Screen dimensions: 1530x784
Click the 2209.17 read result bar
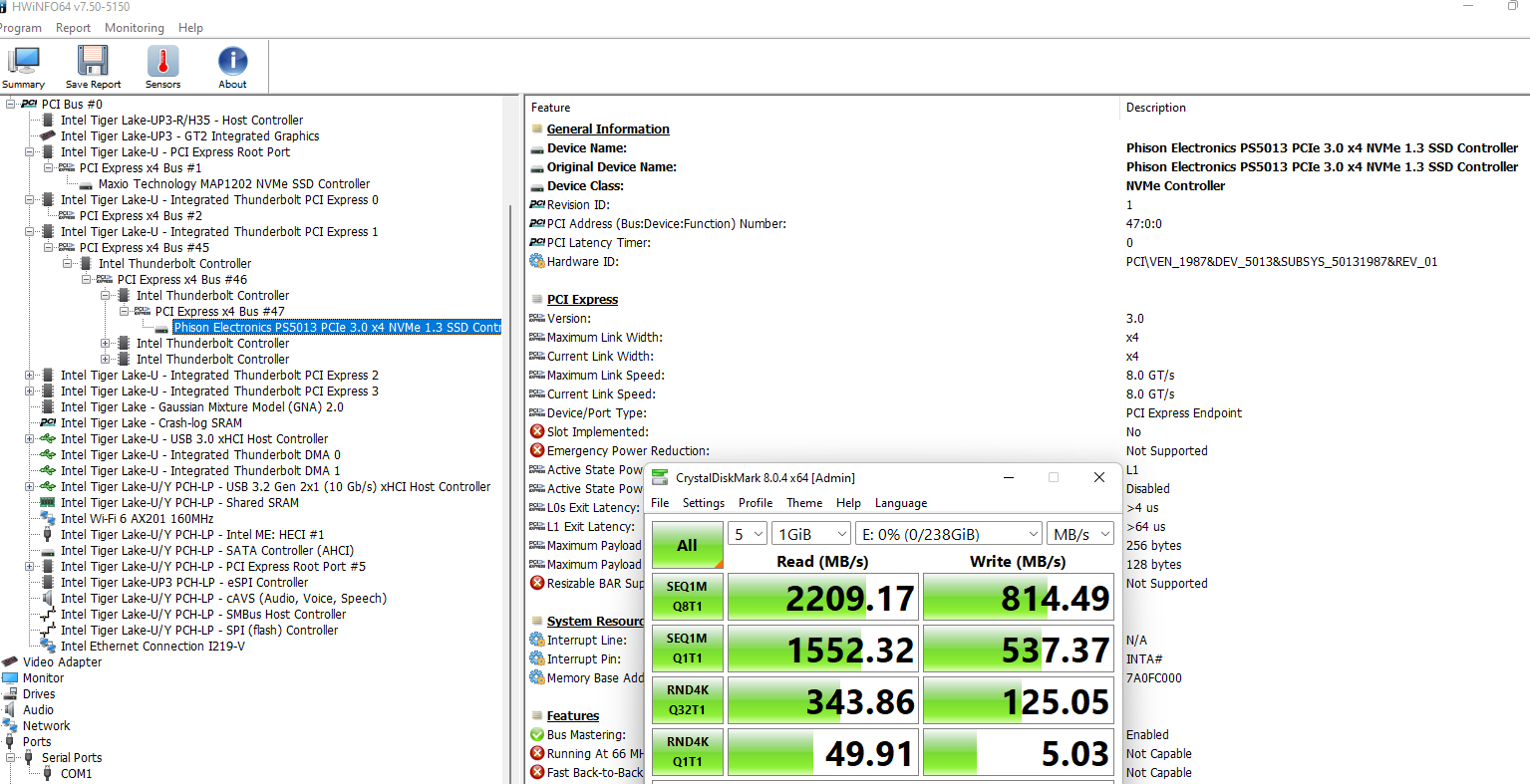(823, 597)
